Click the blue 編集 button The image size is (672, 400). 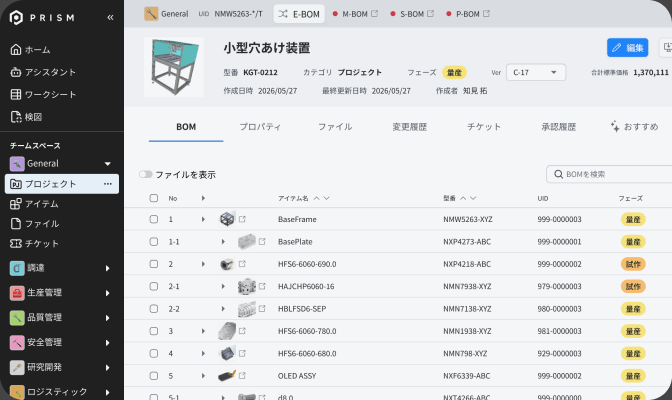(627, 48)
